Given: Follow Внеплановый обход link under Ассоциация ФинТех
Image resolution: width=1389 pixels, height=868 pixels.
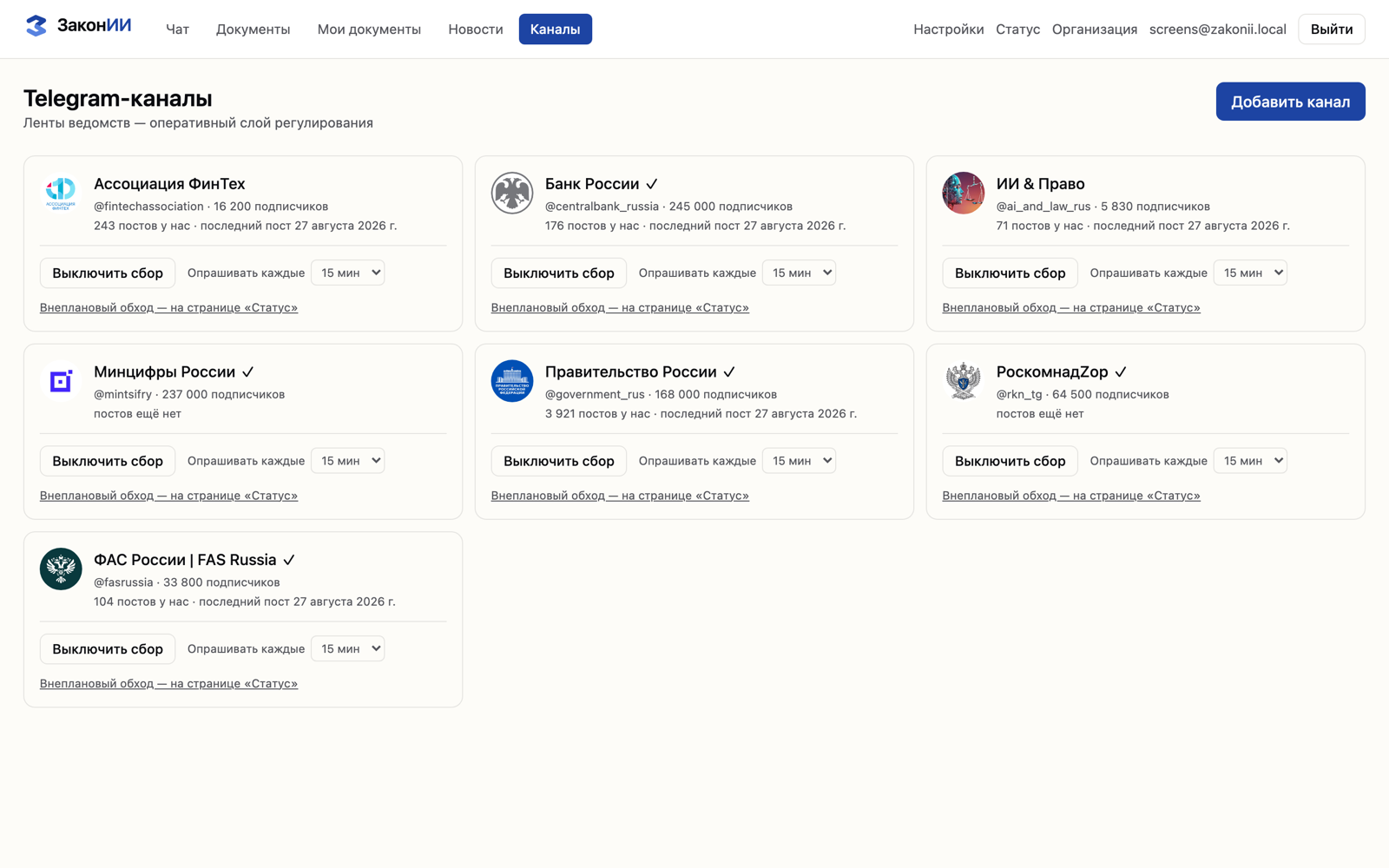Looking at the screenshot, I should [x=169, y=307].
